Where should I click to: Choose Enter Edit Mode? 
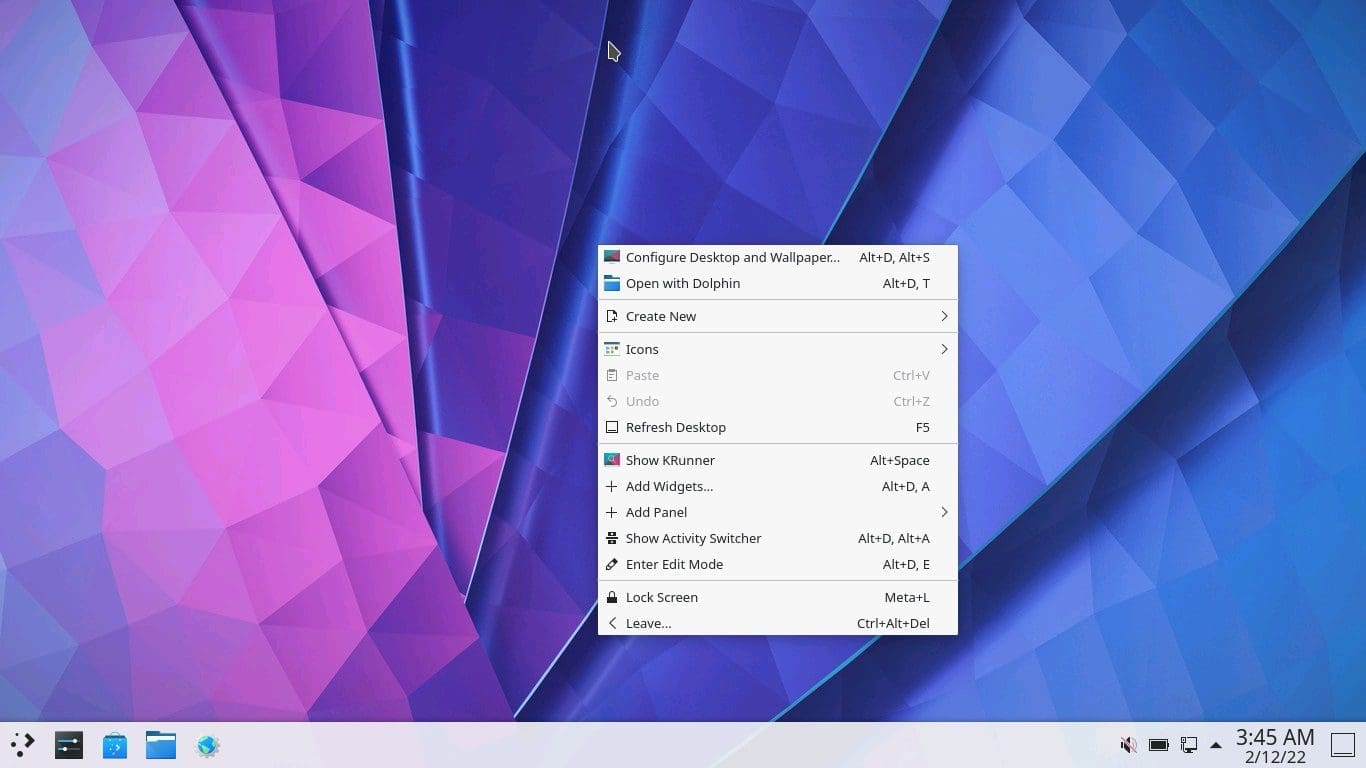[x=778, y=564]
